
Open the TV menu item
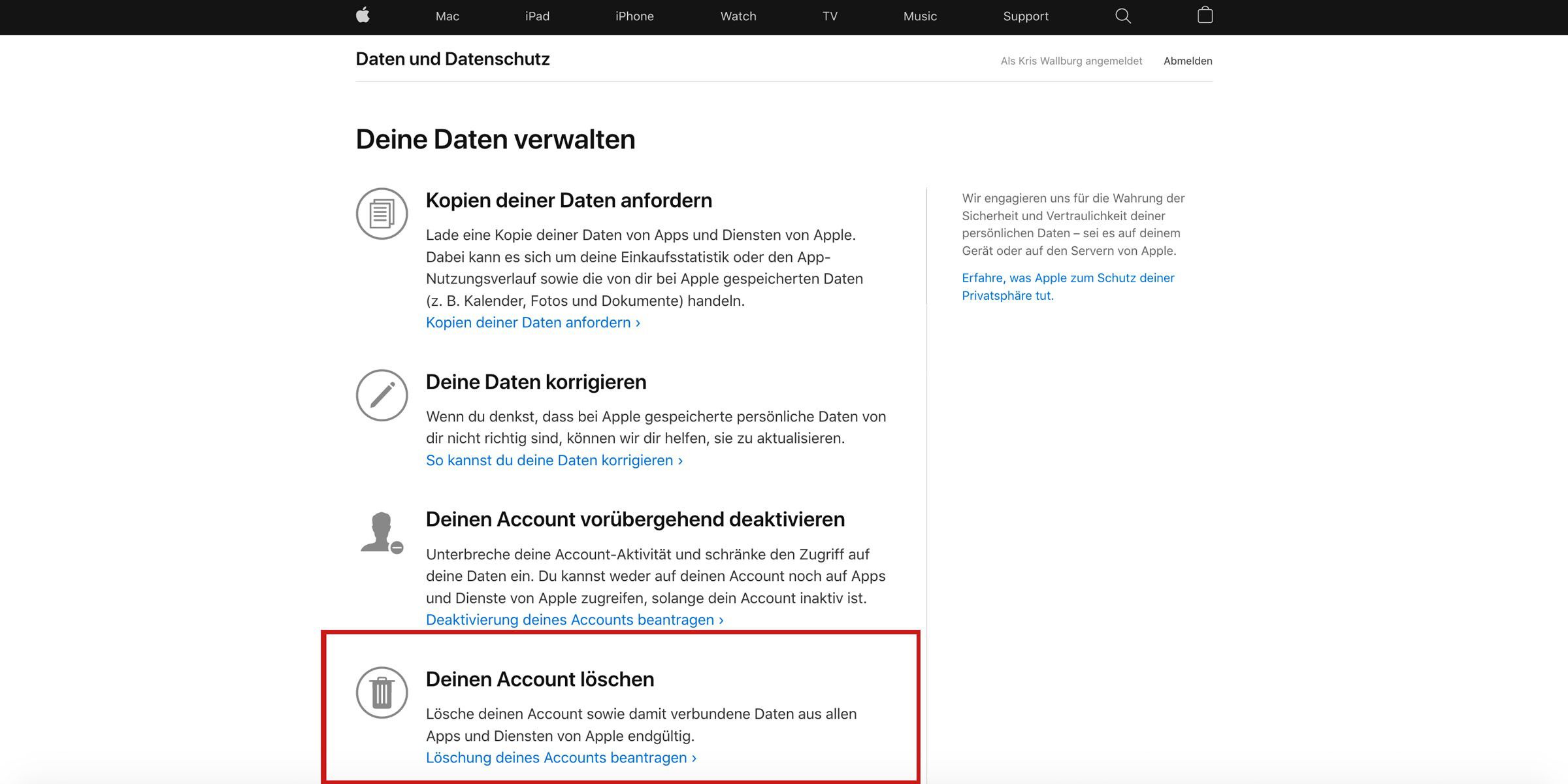pos(830,16)
